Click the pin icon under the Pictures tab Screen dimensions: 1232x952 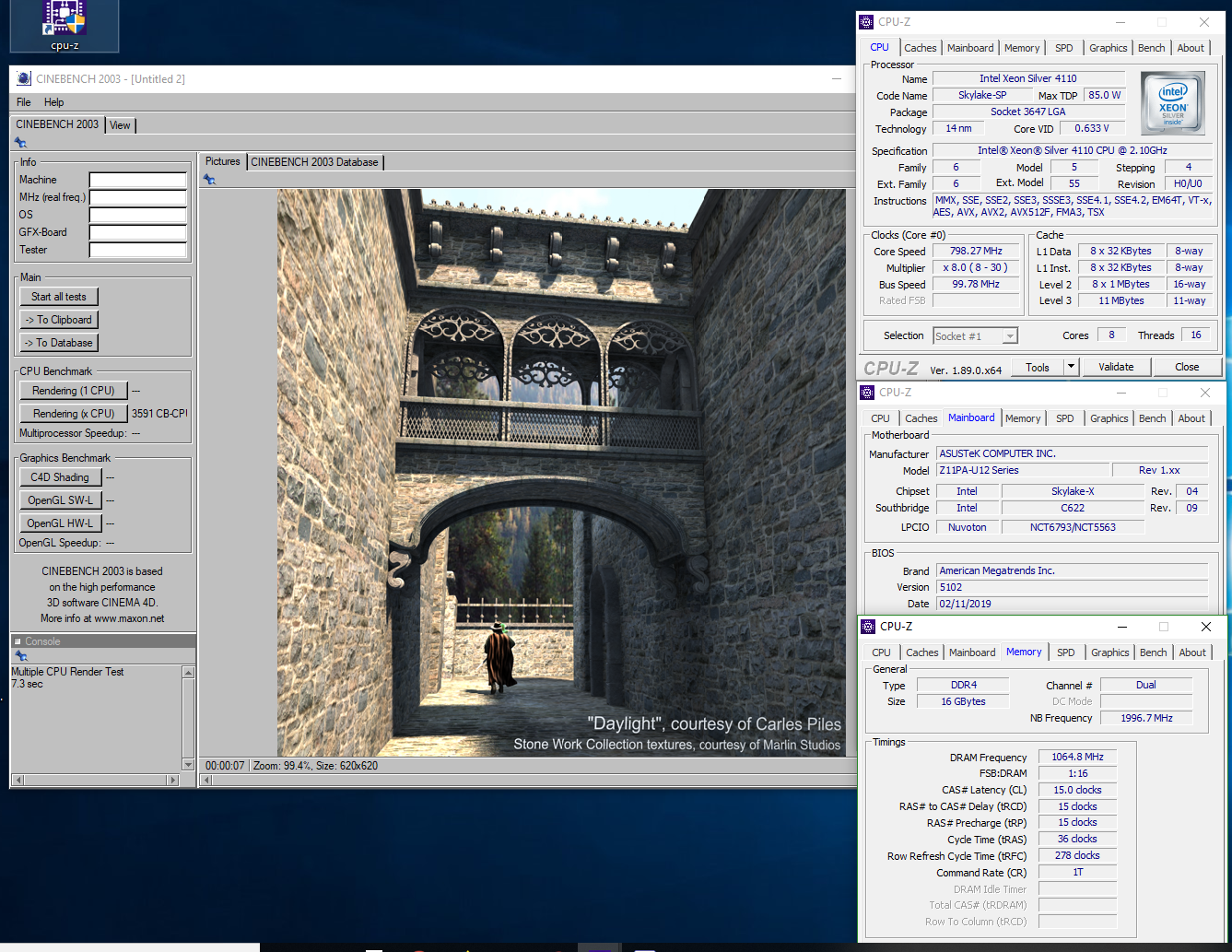click(x=209, y=180)
